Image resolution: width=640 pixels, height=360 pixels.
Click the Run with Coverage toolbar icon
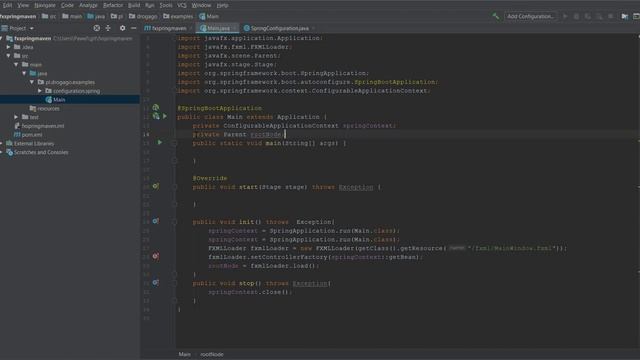[588, 16]
